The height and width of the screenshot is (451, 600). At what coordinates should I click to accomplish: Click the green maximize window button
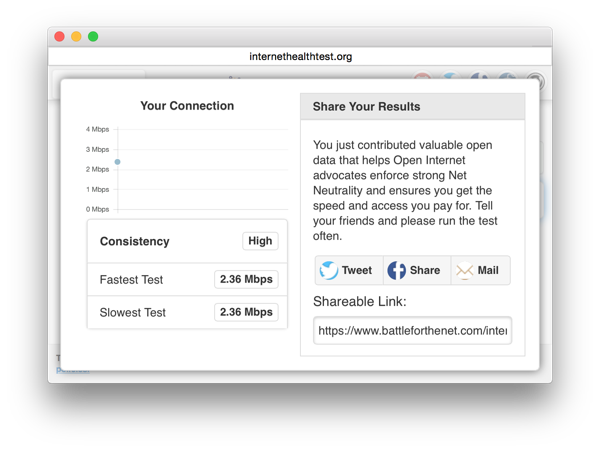[93, 37]
